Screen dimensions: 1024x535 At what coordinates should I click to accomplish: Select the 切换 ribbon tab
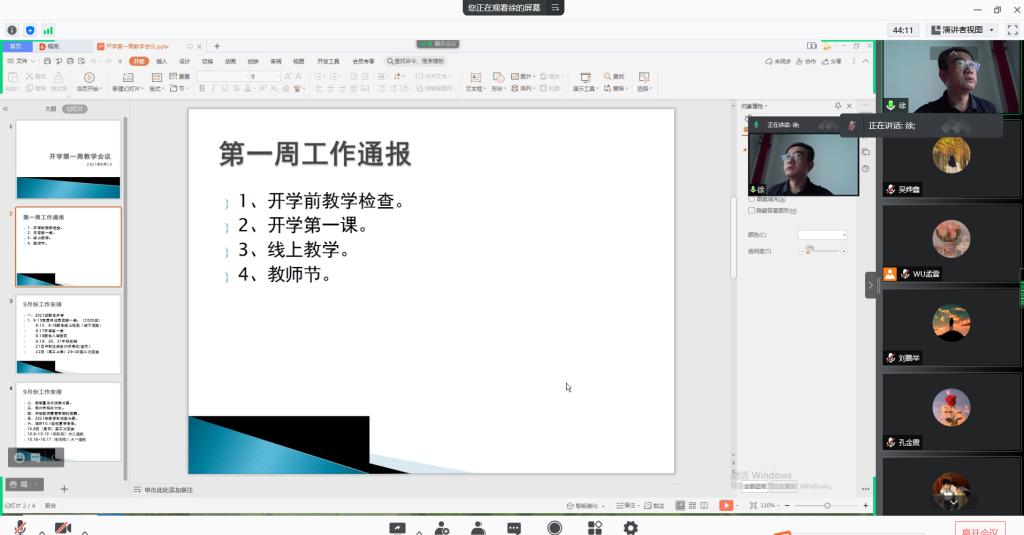207,61
